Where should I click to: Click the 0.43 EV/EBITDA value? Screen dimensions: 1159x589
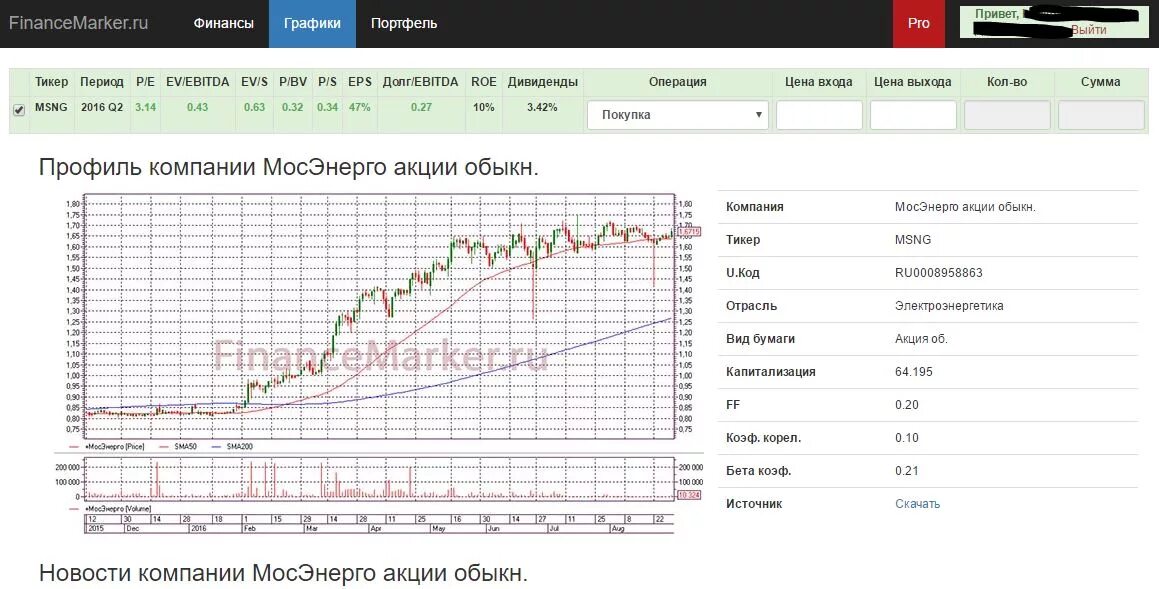pyautogui.click(x=197, y=107)
